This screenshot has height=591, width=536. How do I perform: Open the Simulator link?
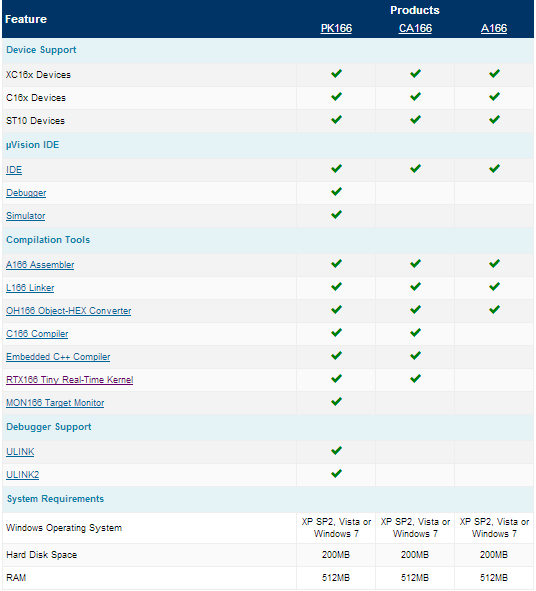pos(26,216)
